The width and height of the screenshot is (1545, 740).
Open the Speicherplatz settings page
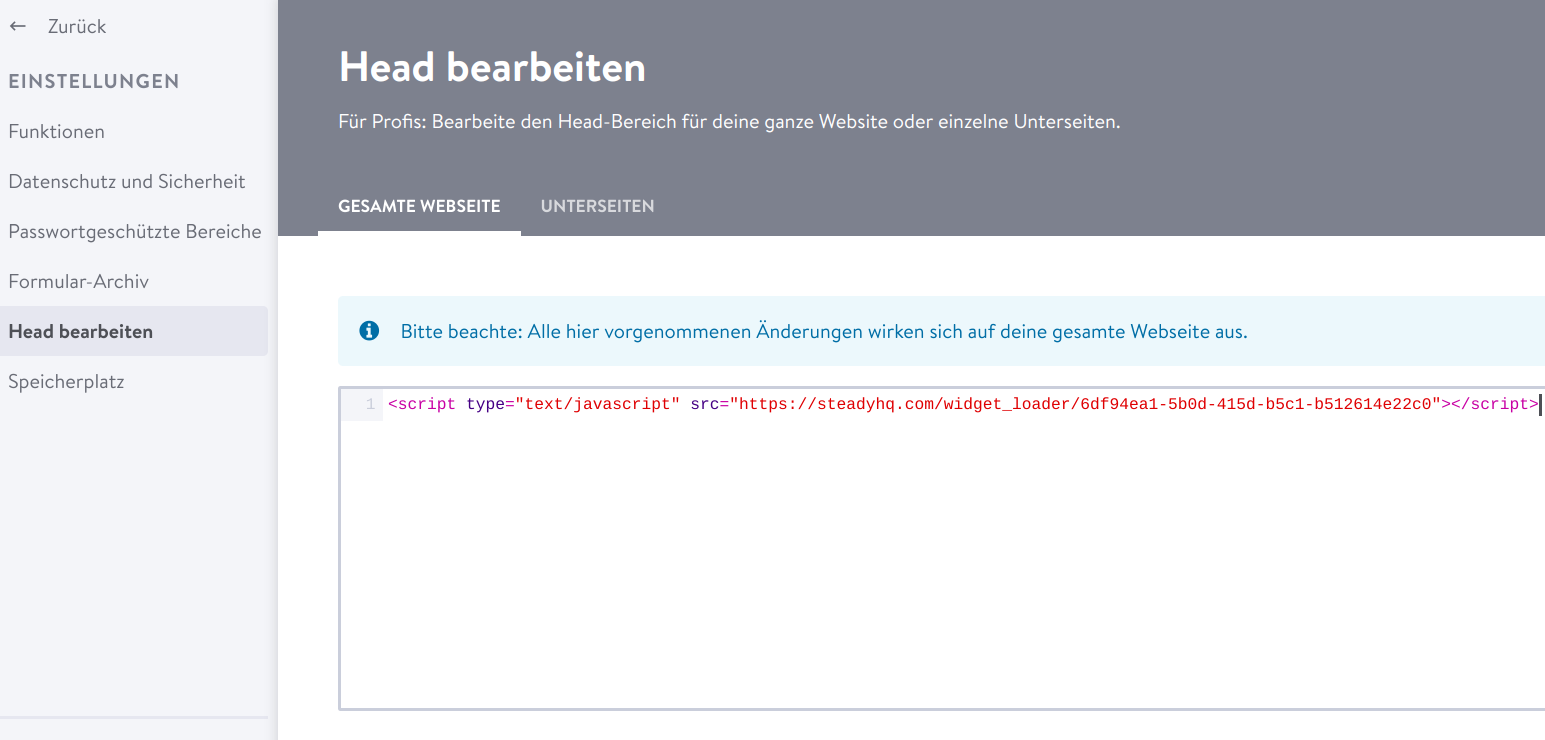point(66,382)
